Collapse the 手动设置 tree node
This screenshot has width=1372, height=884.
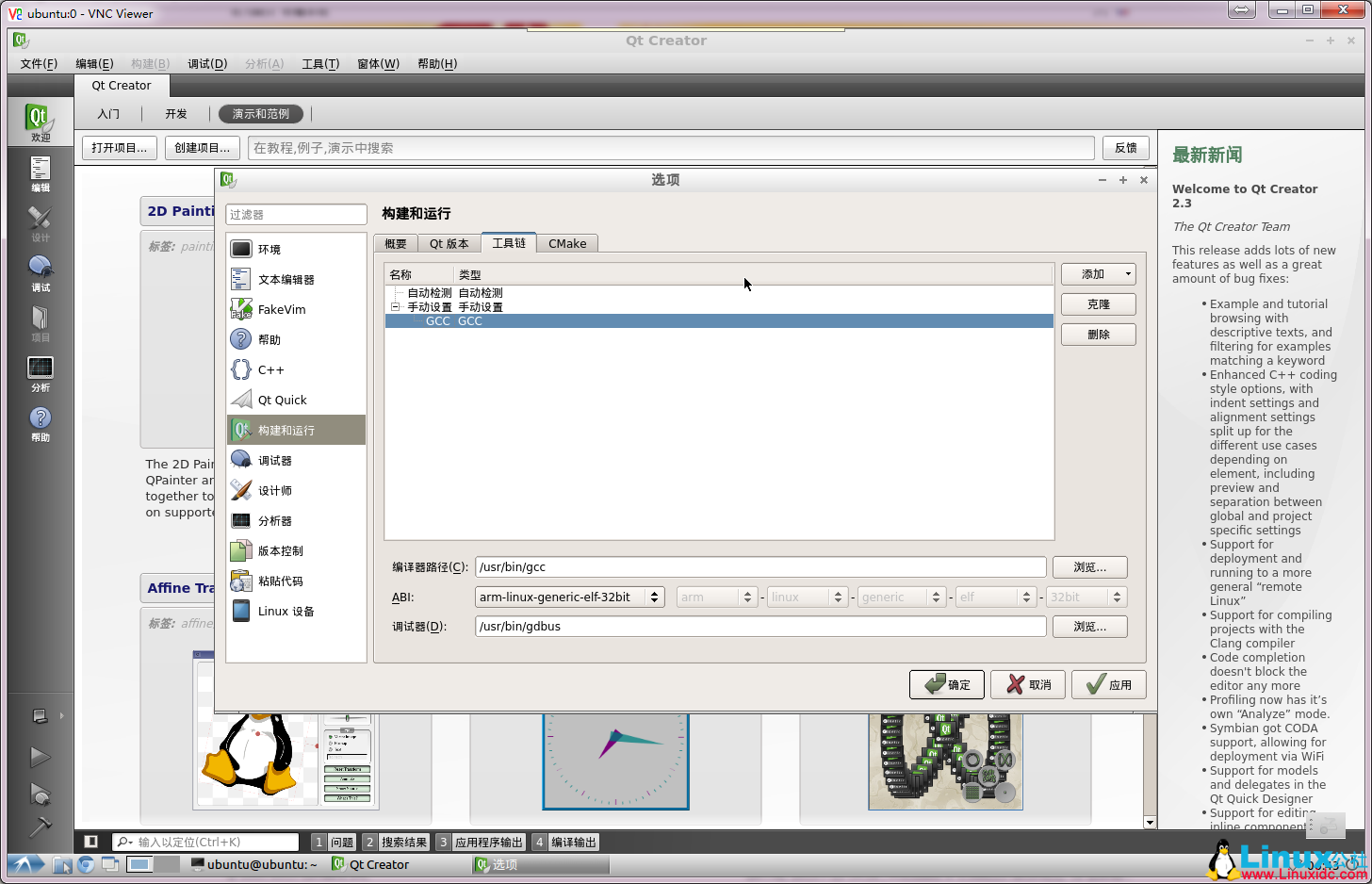pyautogui.click(x=397, y=307)
